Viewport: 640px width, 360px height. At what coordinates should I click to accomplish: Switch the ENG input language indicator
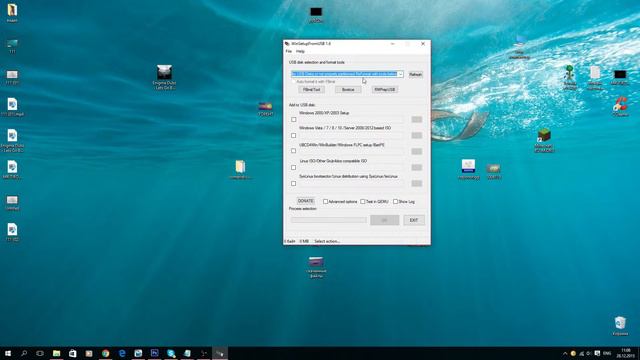click(607, 353)
